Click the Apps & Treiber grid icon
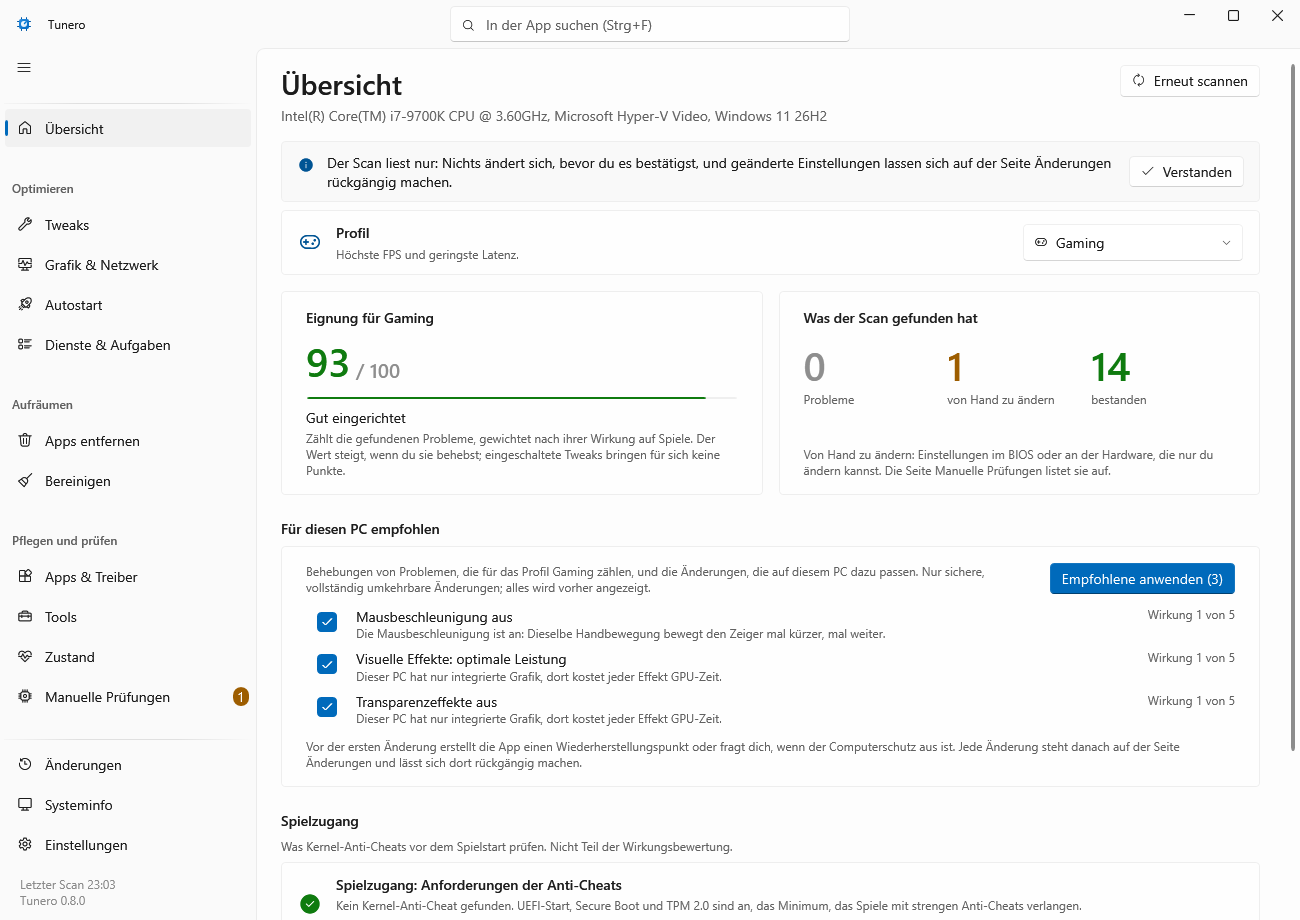 pyautogui.click(x=25, y=577)
